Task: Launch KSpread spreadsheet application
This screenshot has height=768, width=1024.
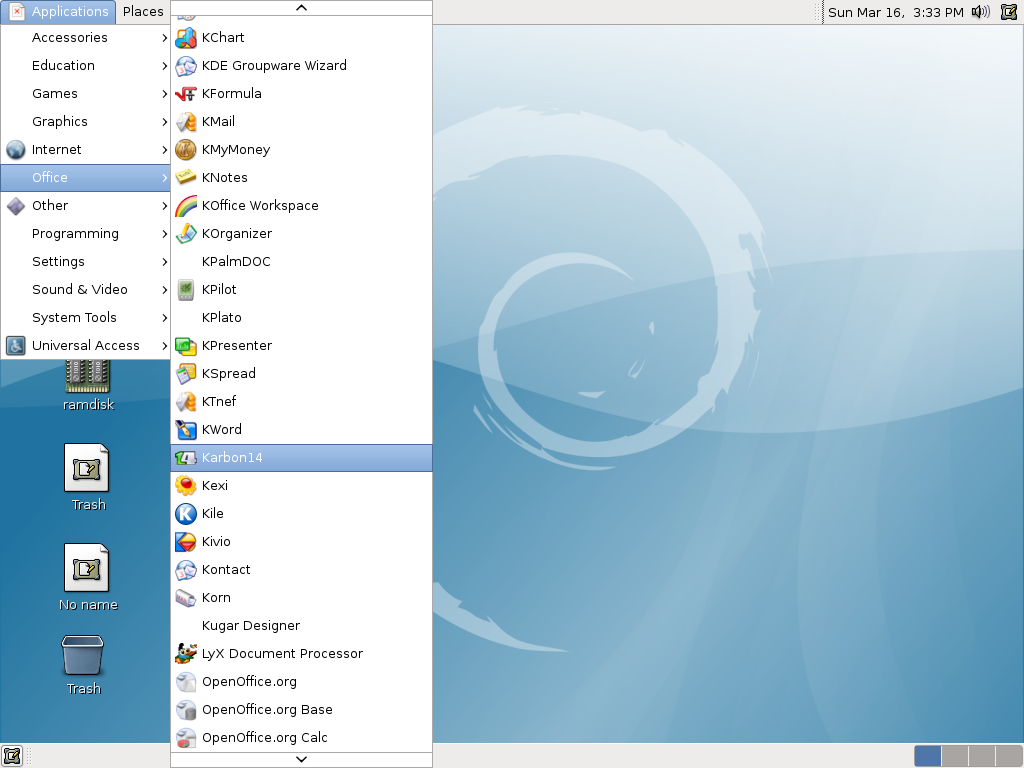Action: [x=301, y=374]
